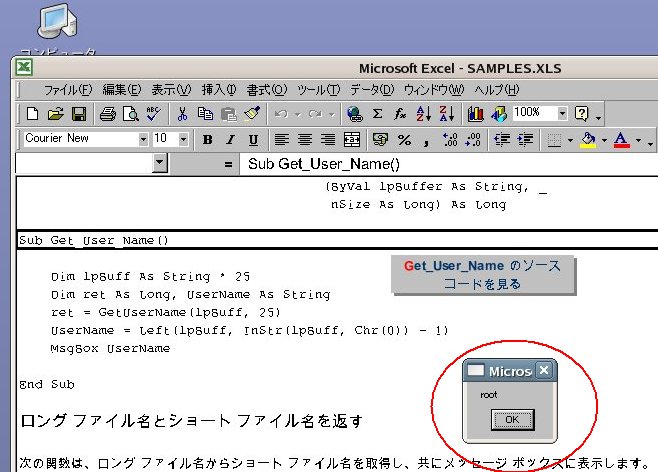Open Print Preview icon

point(131,114)
